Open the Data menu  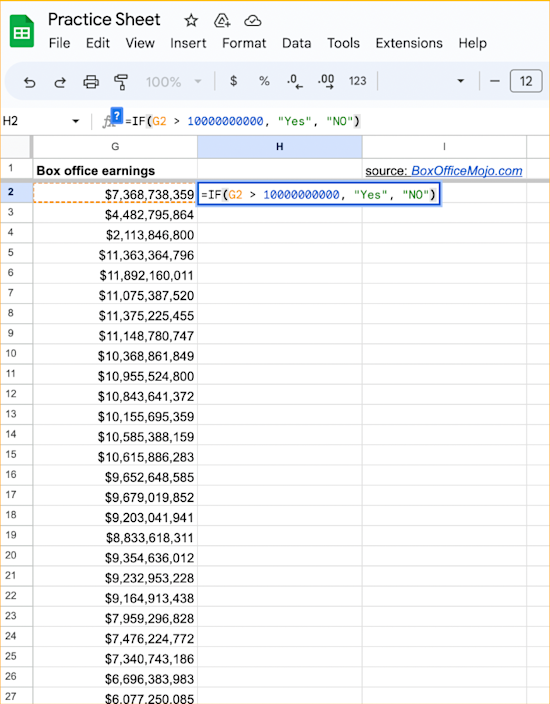[296, 43]
